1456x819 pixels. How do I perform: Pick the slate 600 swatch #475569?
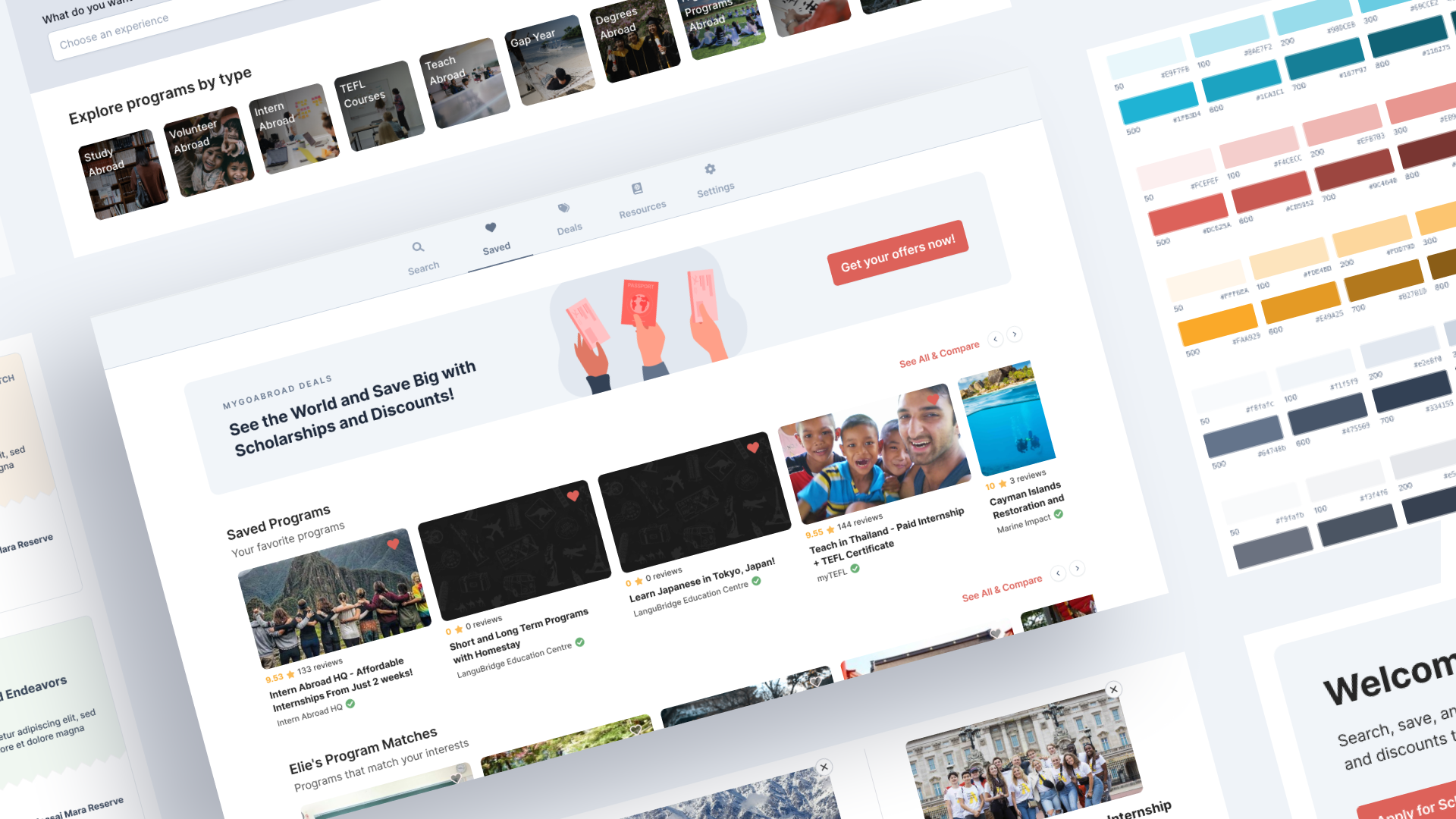coord(1327,414)
